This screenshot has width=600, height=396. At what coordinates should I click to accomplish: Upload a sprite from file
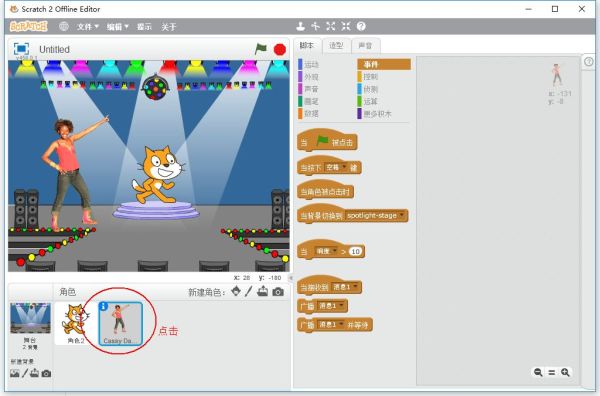point(262,292)
